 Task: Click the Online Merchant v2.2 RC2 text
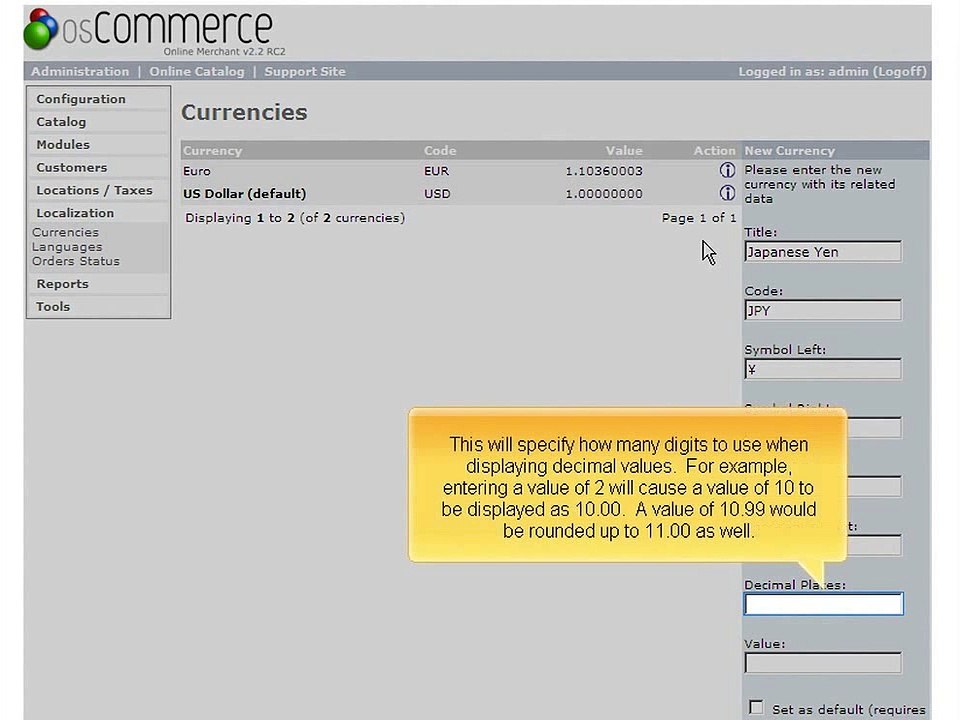[225, 51]
